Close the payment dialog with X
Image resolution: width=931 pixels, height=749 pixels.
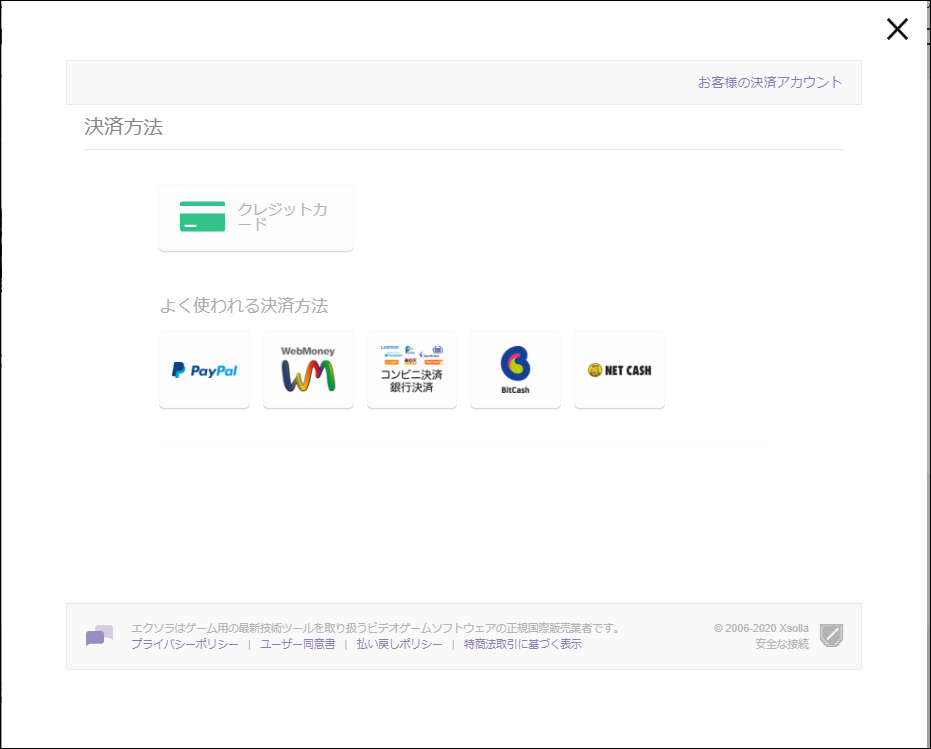click(897, 29)
